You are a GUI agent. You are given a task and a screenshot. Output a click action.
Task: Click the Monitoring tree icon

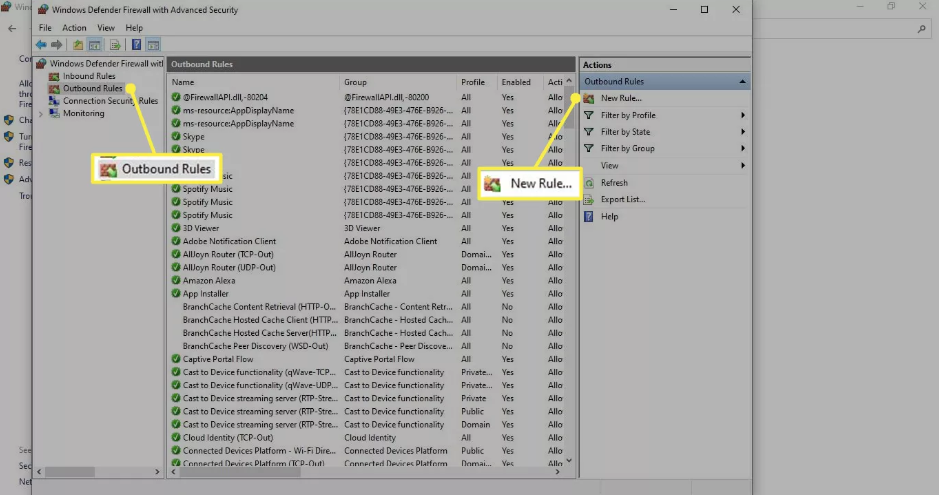pos(54,113)
